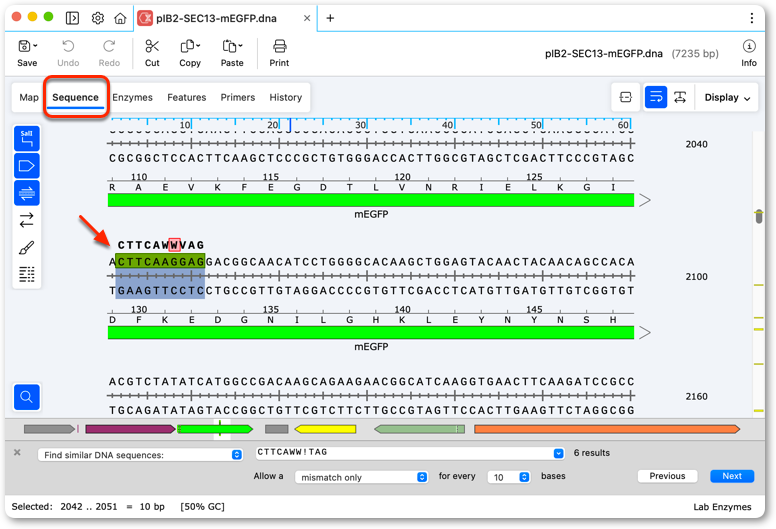Viewport: 776px width, 529px height.
Task: Open 'Find similar DNA sequences' dropdown
Action: point(140,455)
